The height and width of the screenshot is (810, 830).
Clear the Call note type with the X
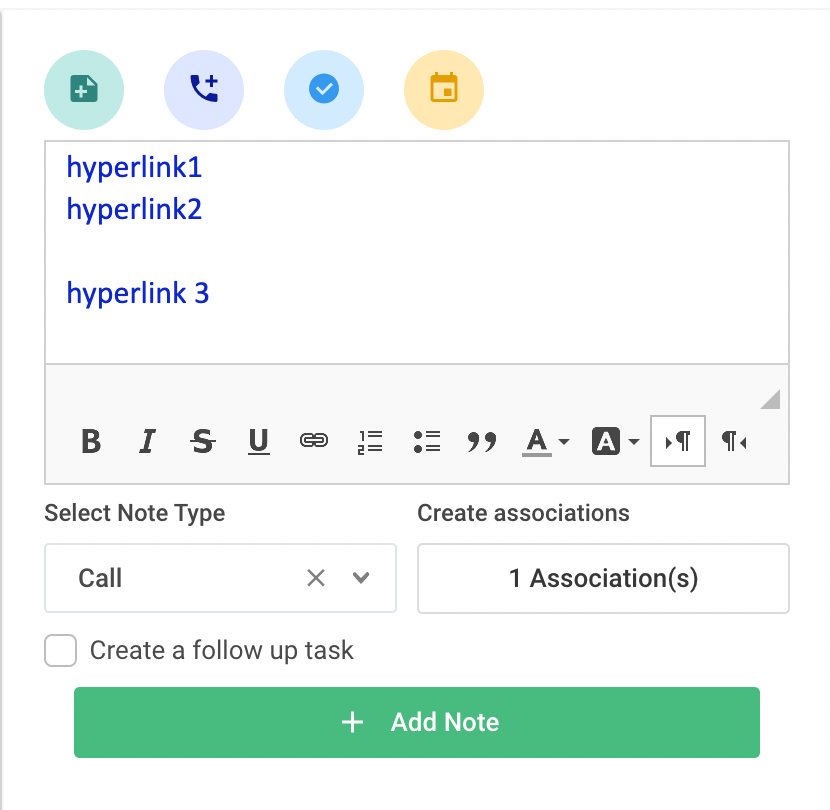pyautogui.click(x=316, y=578)
